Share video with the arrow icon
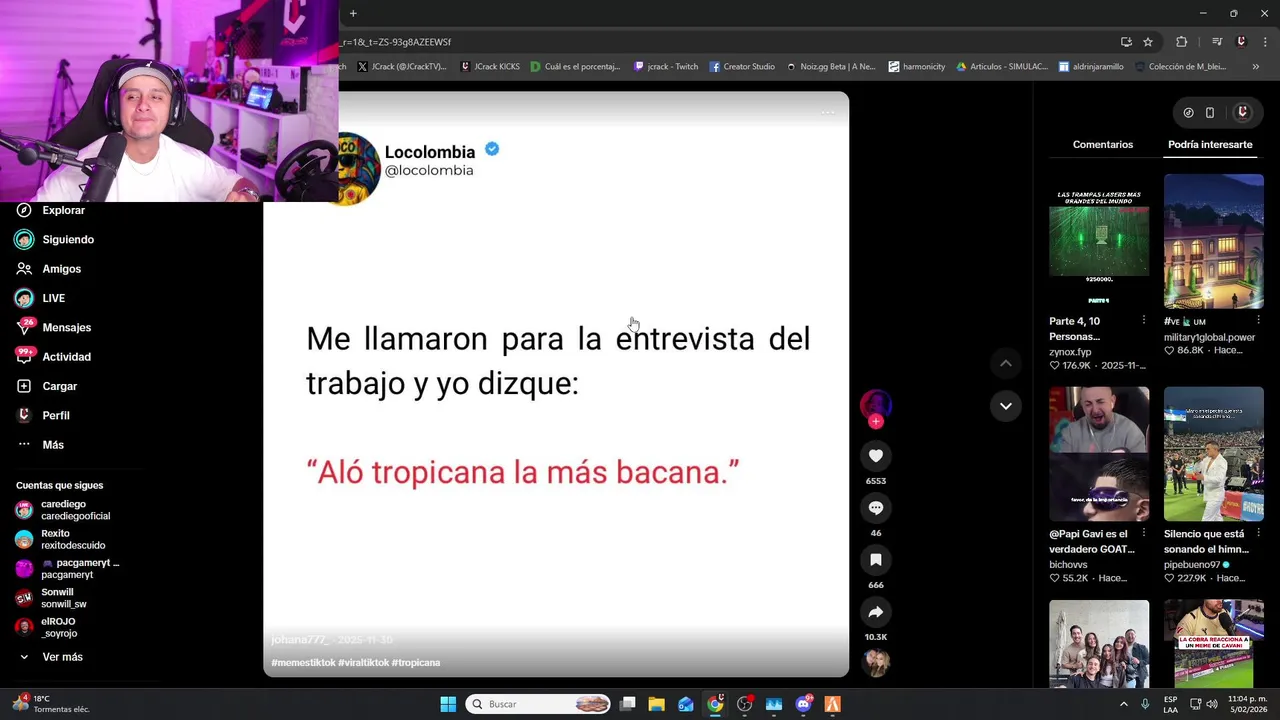The image size is (1280, 720). click(x=876, y=612)
